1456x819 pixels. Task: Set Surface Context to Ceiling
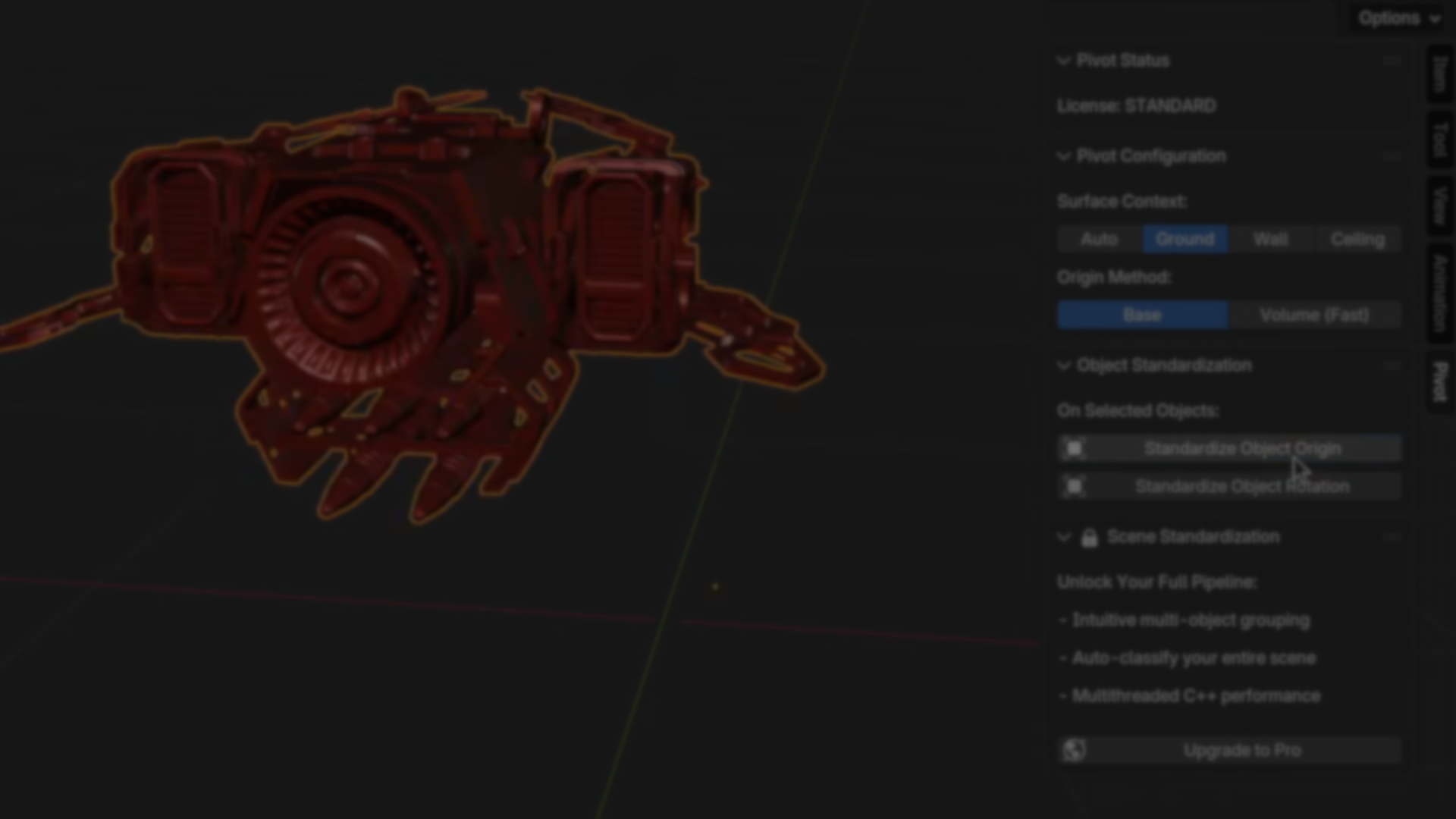click(x=1357, y=240)
